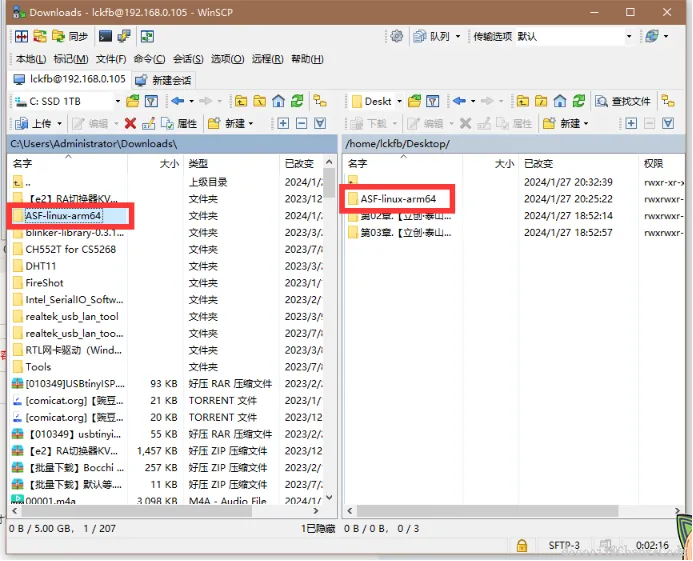Open the 帮助(H) menu
Screen dimensions: 693x561
[x=307, y=59]
